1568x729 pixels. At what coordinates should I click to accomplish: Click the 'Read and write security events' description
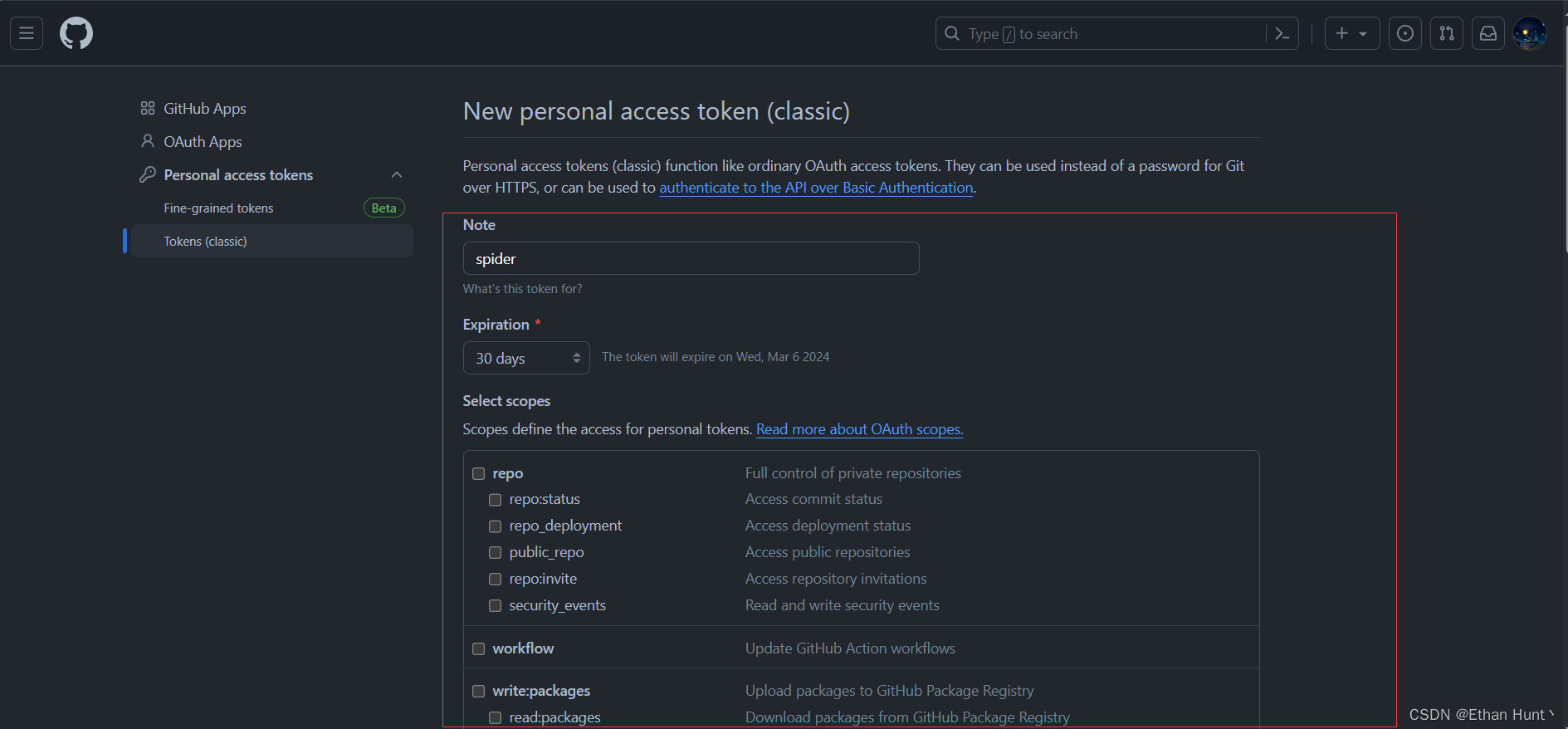tap(843, 605)
